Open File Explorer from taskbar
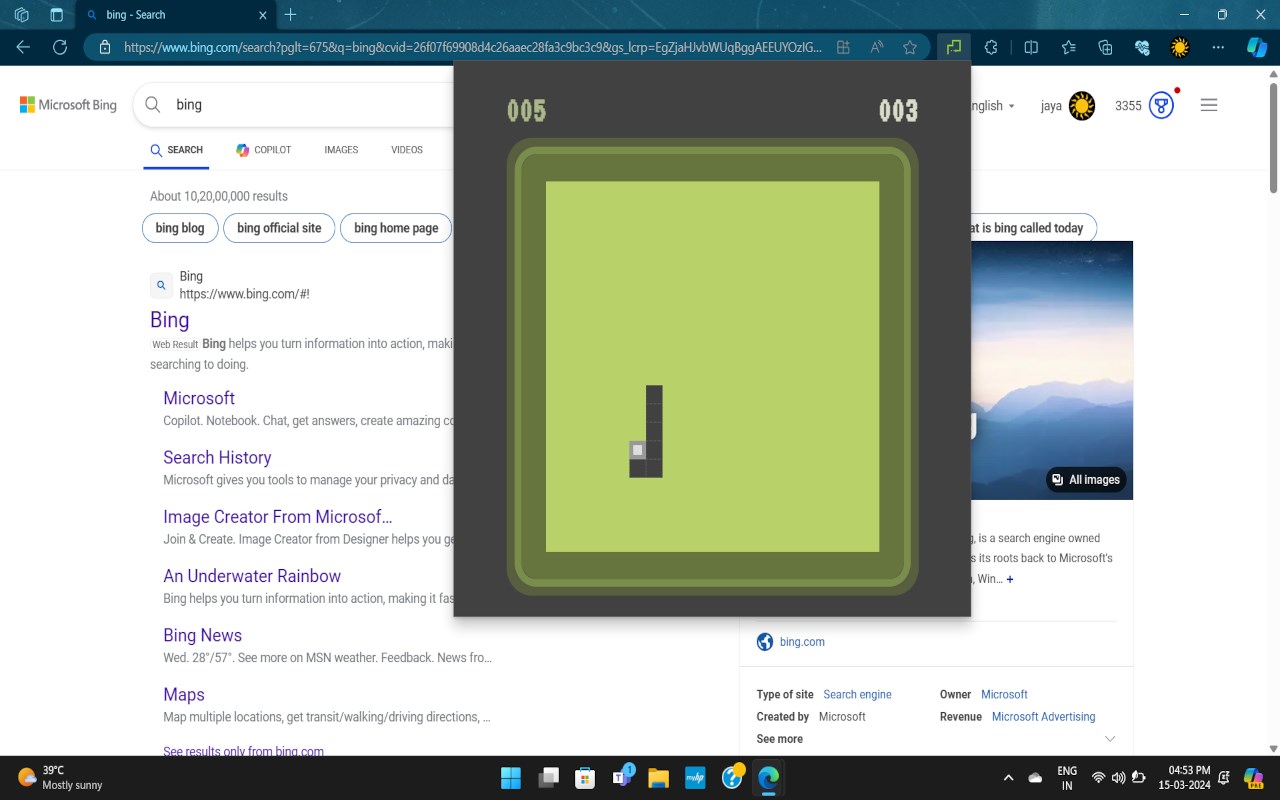Screen dimensions: 1280x800 (658, 777)
